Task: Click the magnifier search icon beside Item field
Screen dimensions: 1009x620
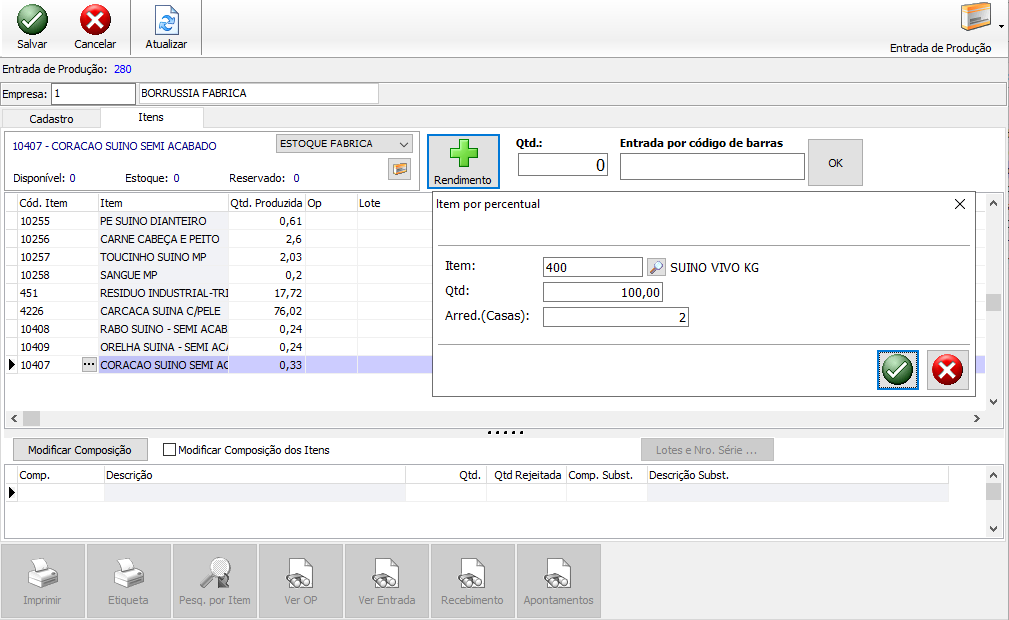Action: (656, 267)
